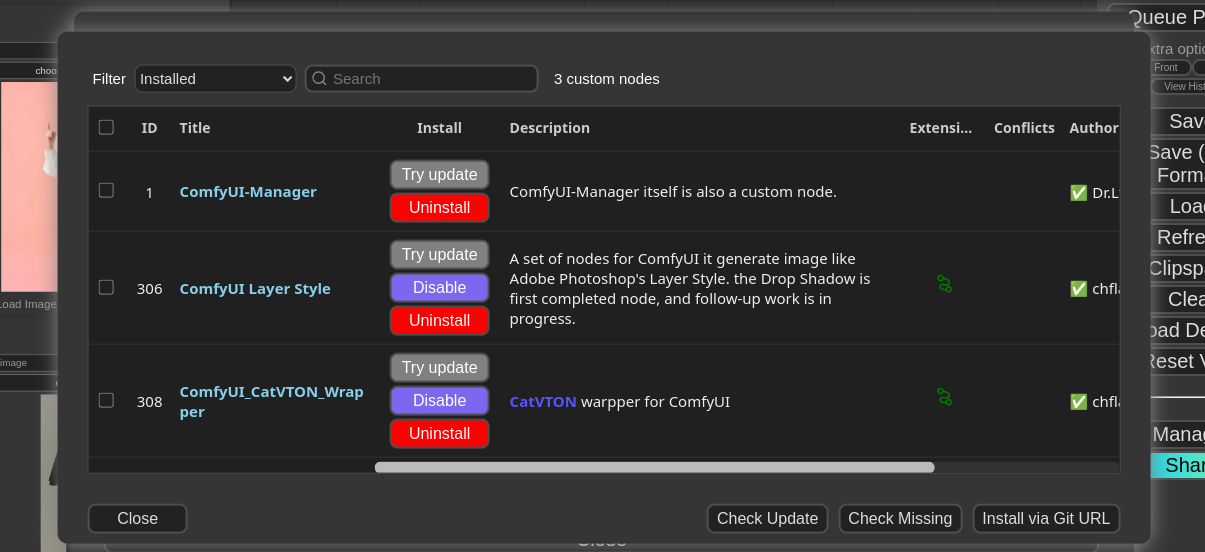Sort the table by the Title column header
Viewport: 1205px width, 552px height.
pos(195,128)
